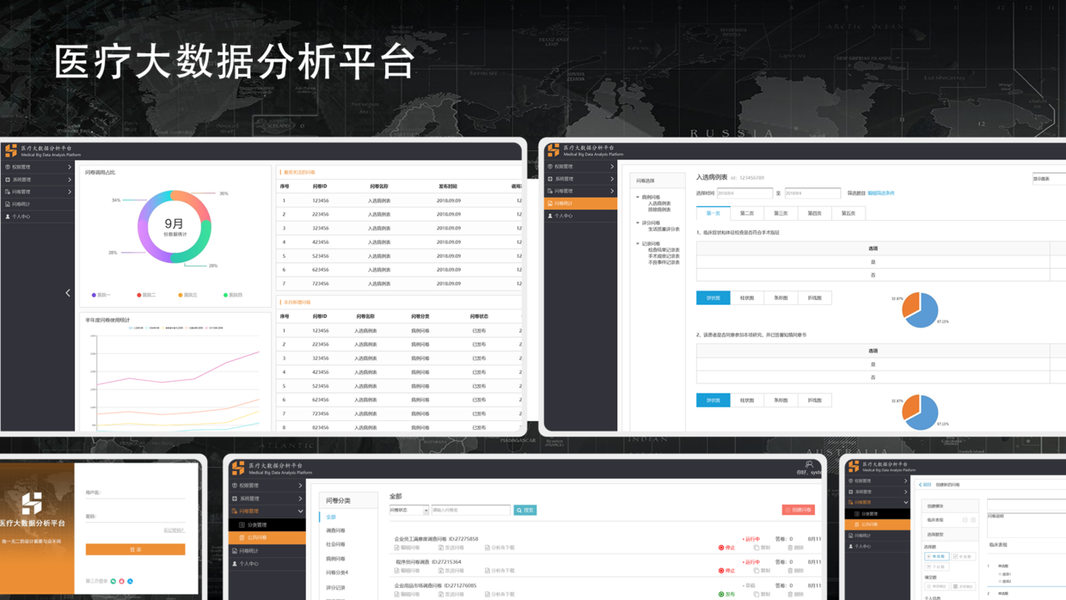
Task: Click the logo in the 入选病例表 statistics window
Action: tap(553, 149)
